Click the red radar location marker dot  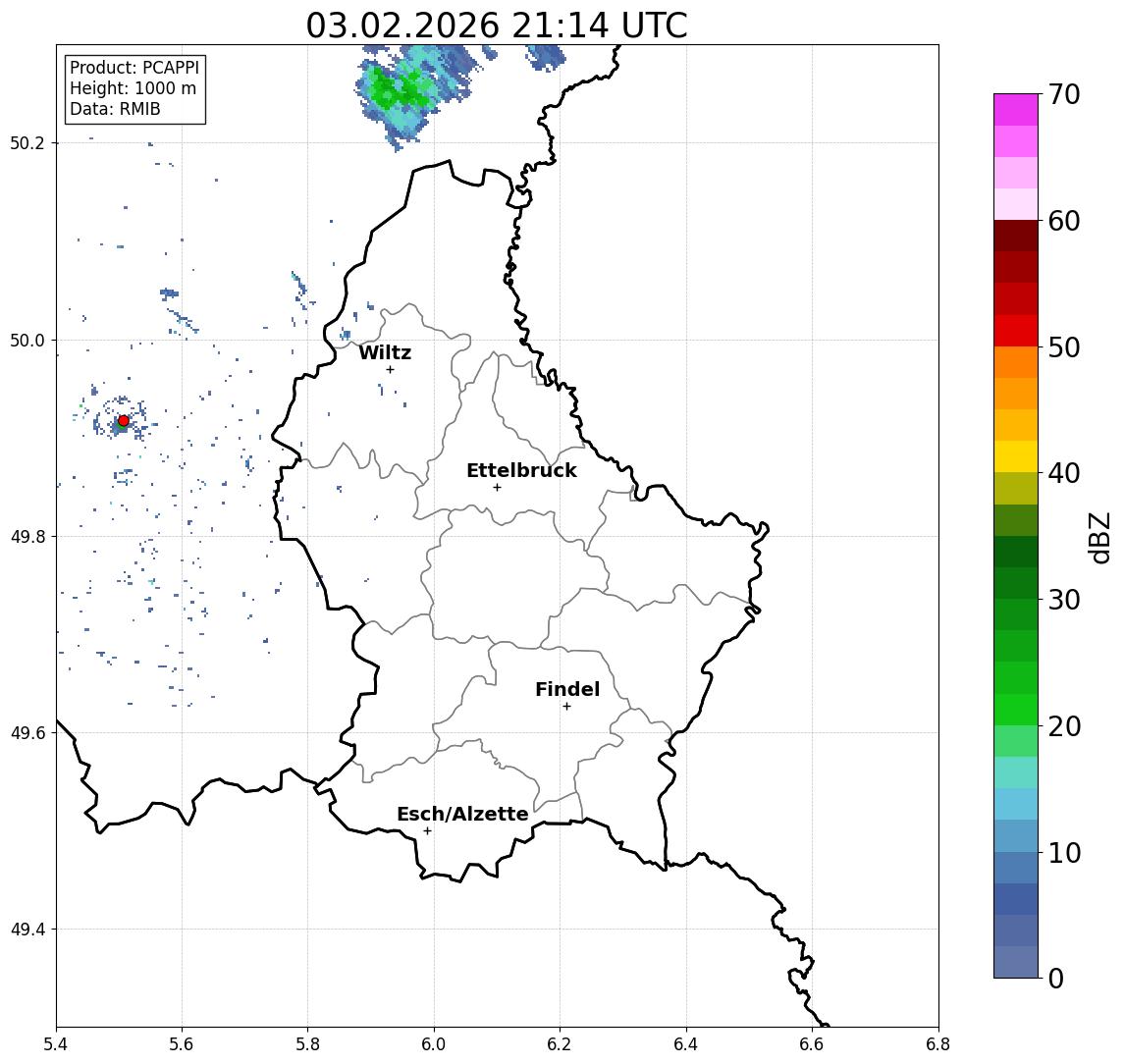tap(124, 421)
